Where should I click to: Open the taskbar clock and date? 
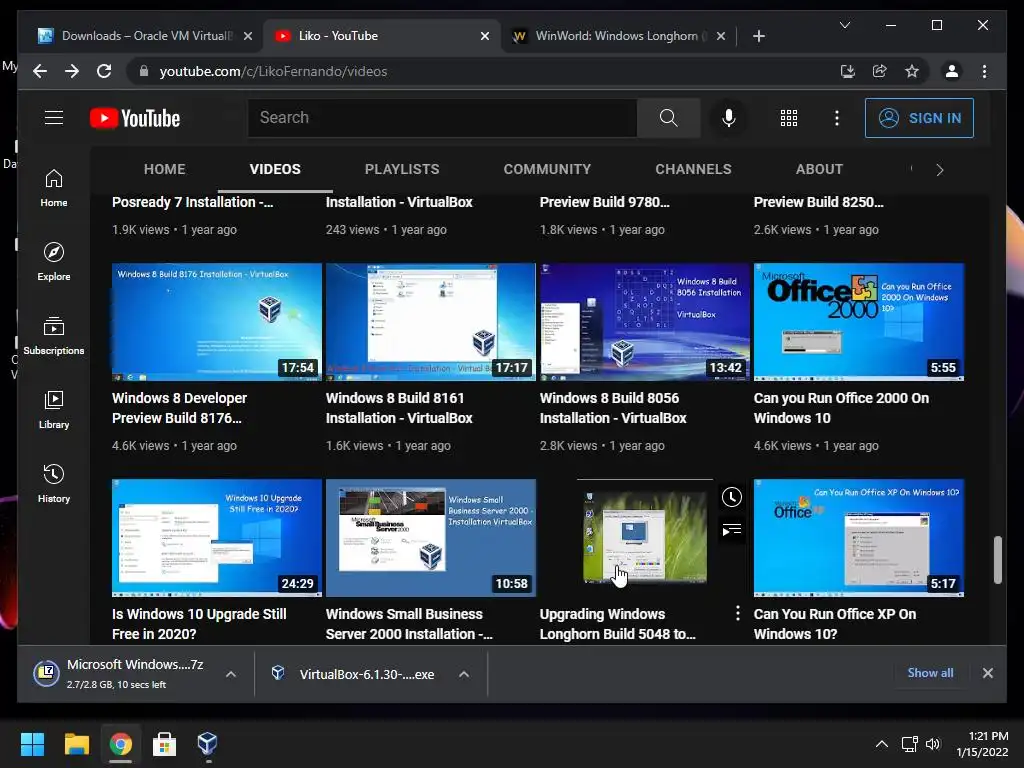(982, 744)
